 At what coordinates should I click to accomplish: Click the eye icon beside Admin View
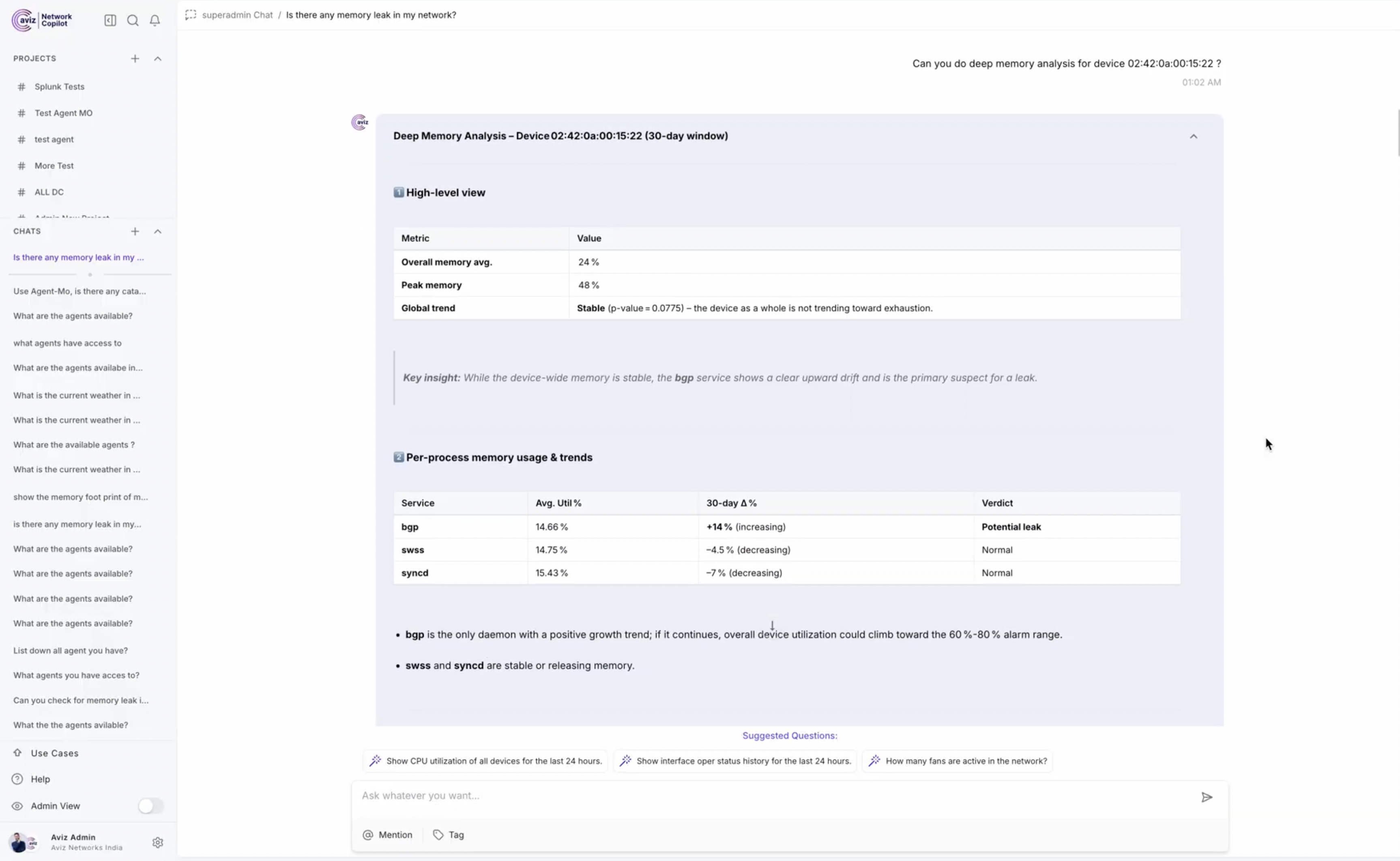(x=17, y=806)
